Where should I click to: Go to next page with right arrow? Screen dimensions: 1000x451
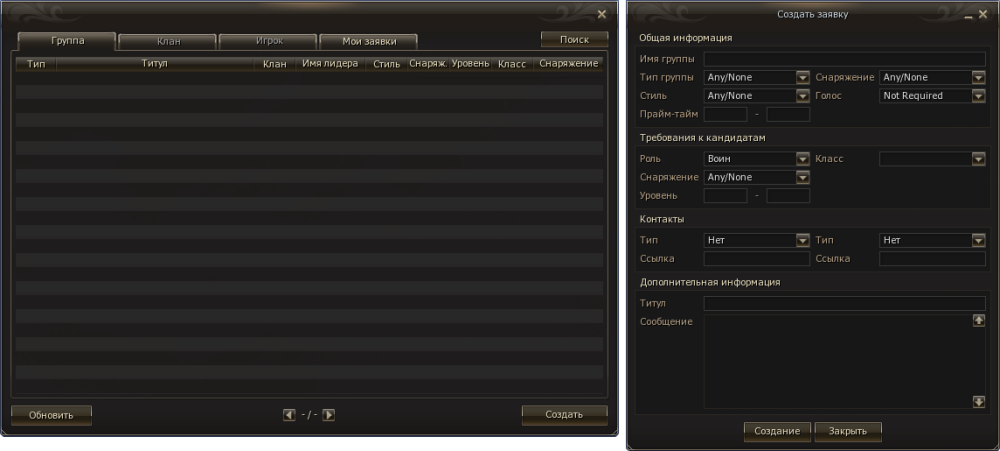[x=328, y=415]
